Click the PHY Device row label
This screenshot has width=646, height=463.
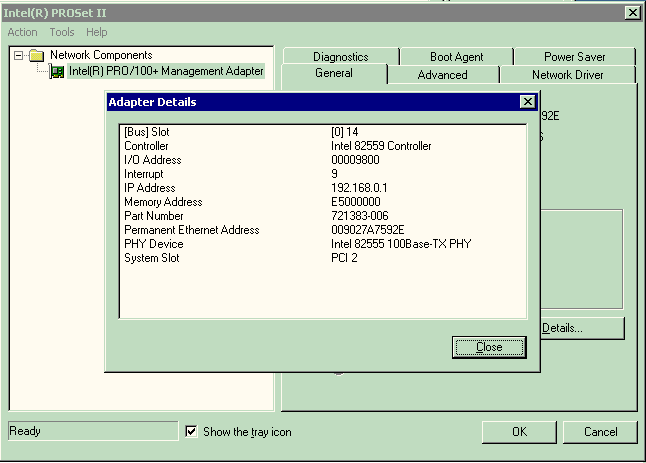point(154,244)
